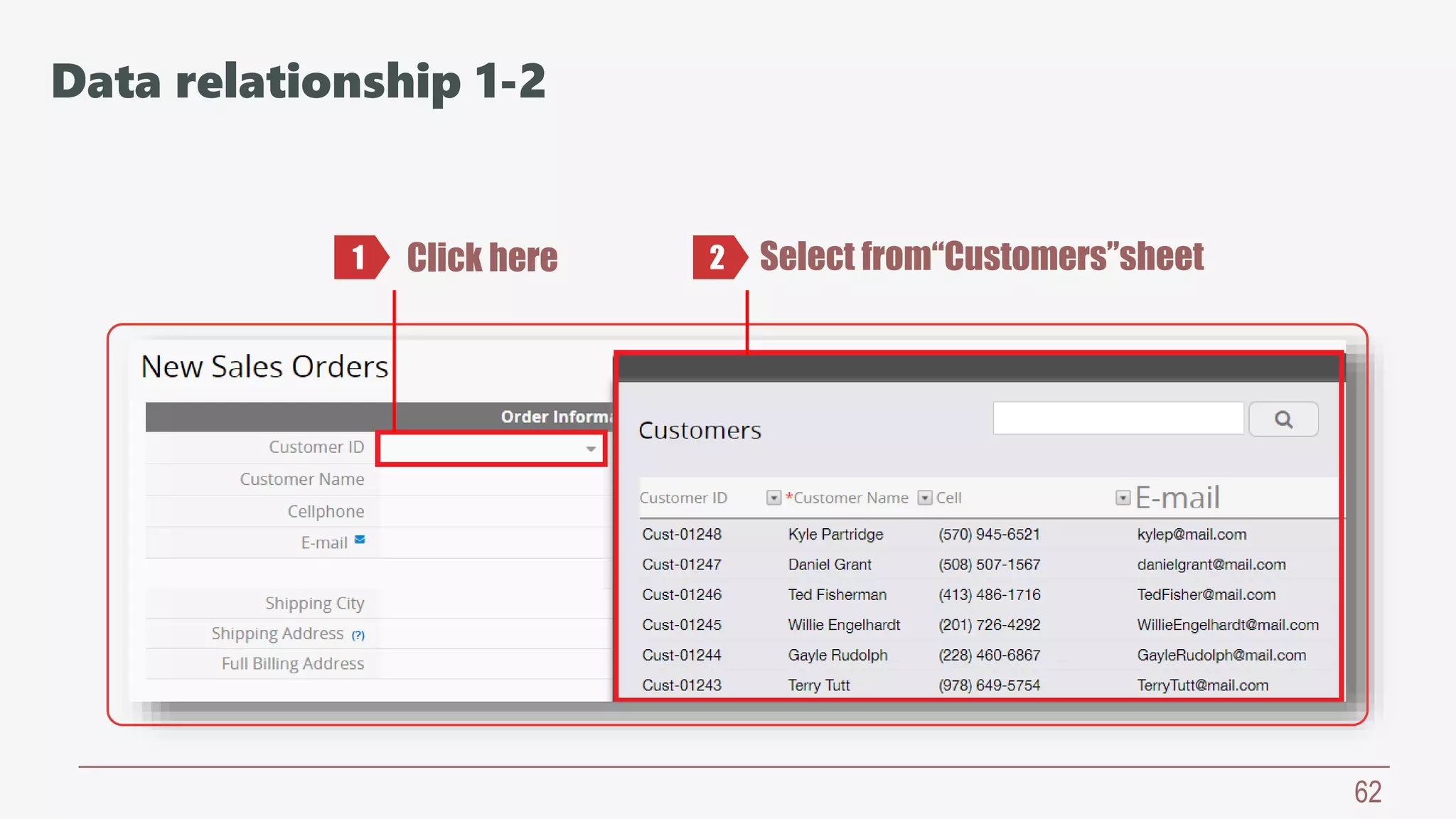Click email danielgrant@mail.com

(x=1211, y=564)
